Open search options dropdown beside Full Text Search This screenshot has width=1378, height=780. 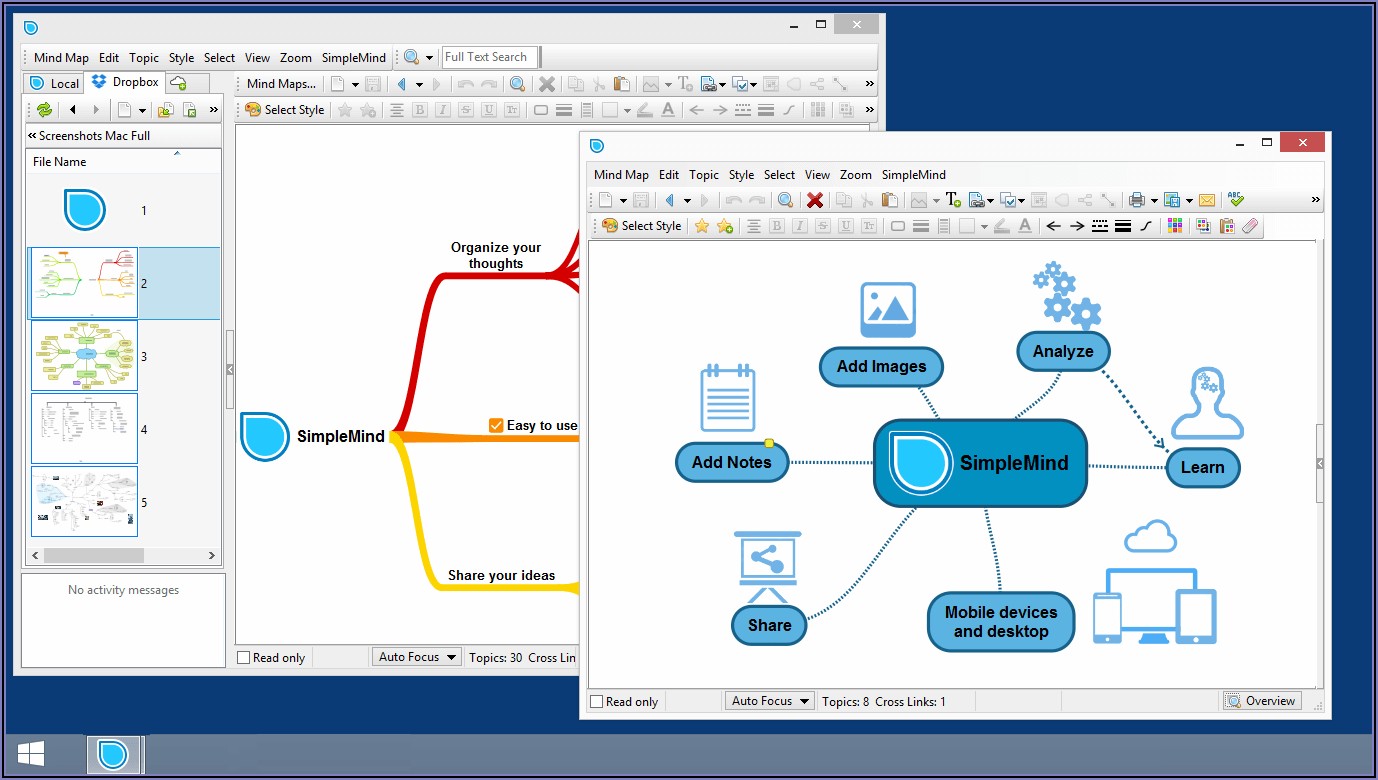[429, 57]
